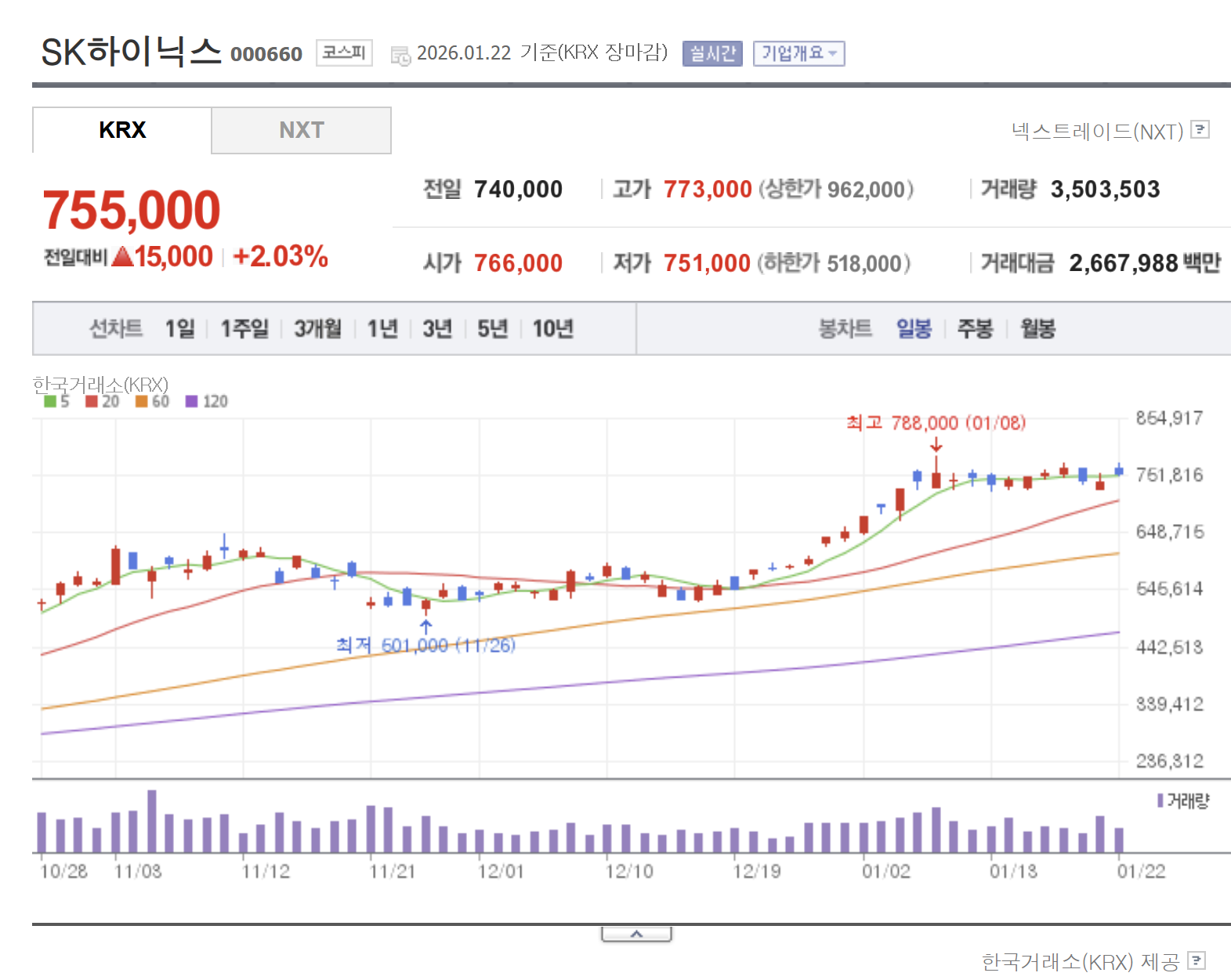The width and height of the screenshot is (1231, 980).
Task: Click the green 5-day moving average swatch
Action: click(x=50, y=401)
